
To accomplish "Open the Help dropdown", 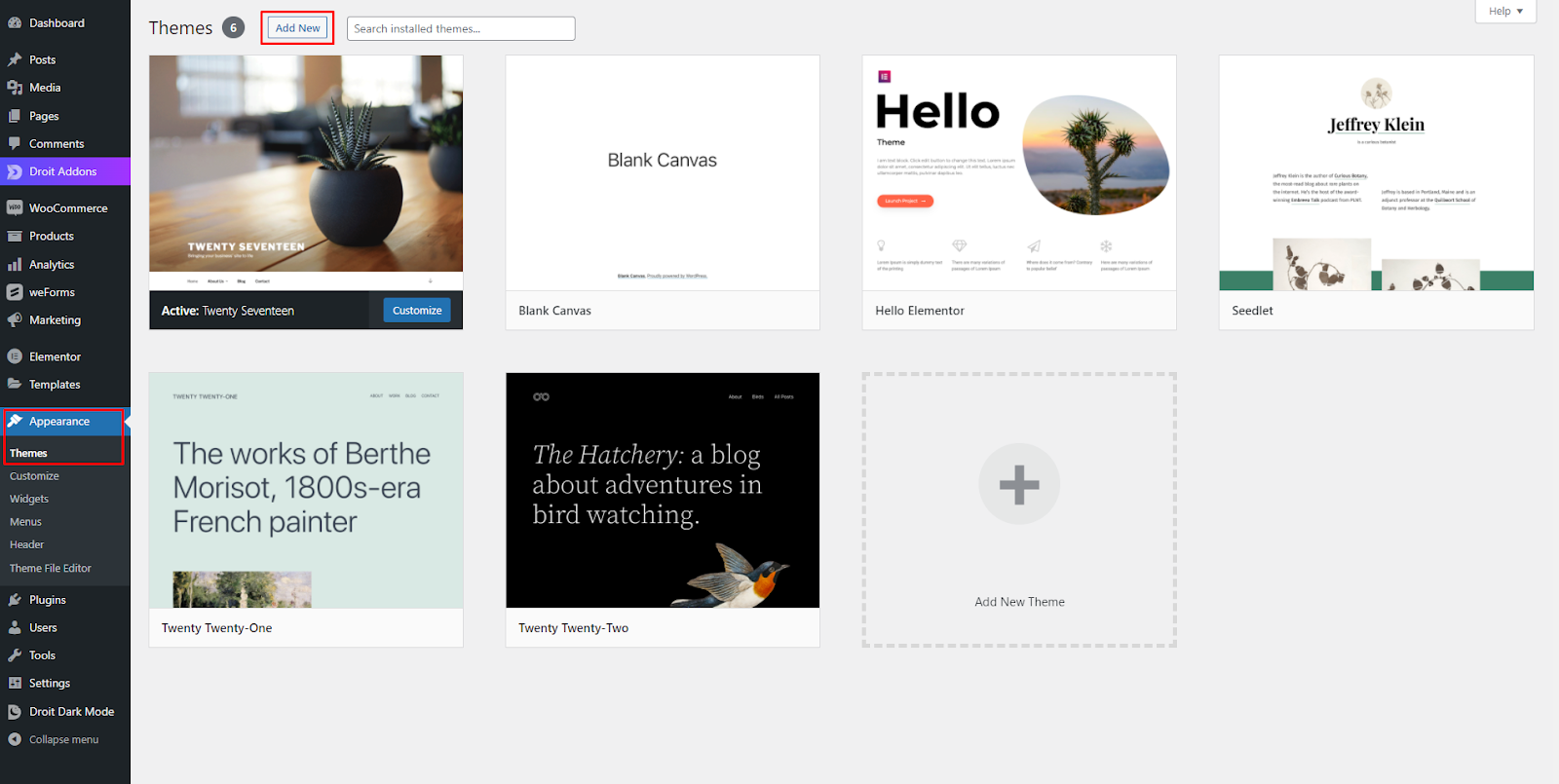I will [x=1506, y=11].
